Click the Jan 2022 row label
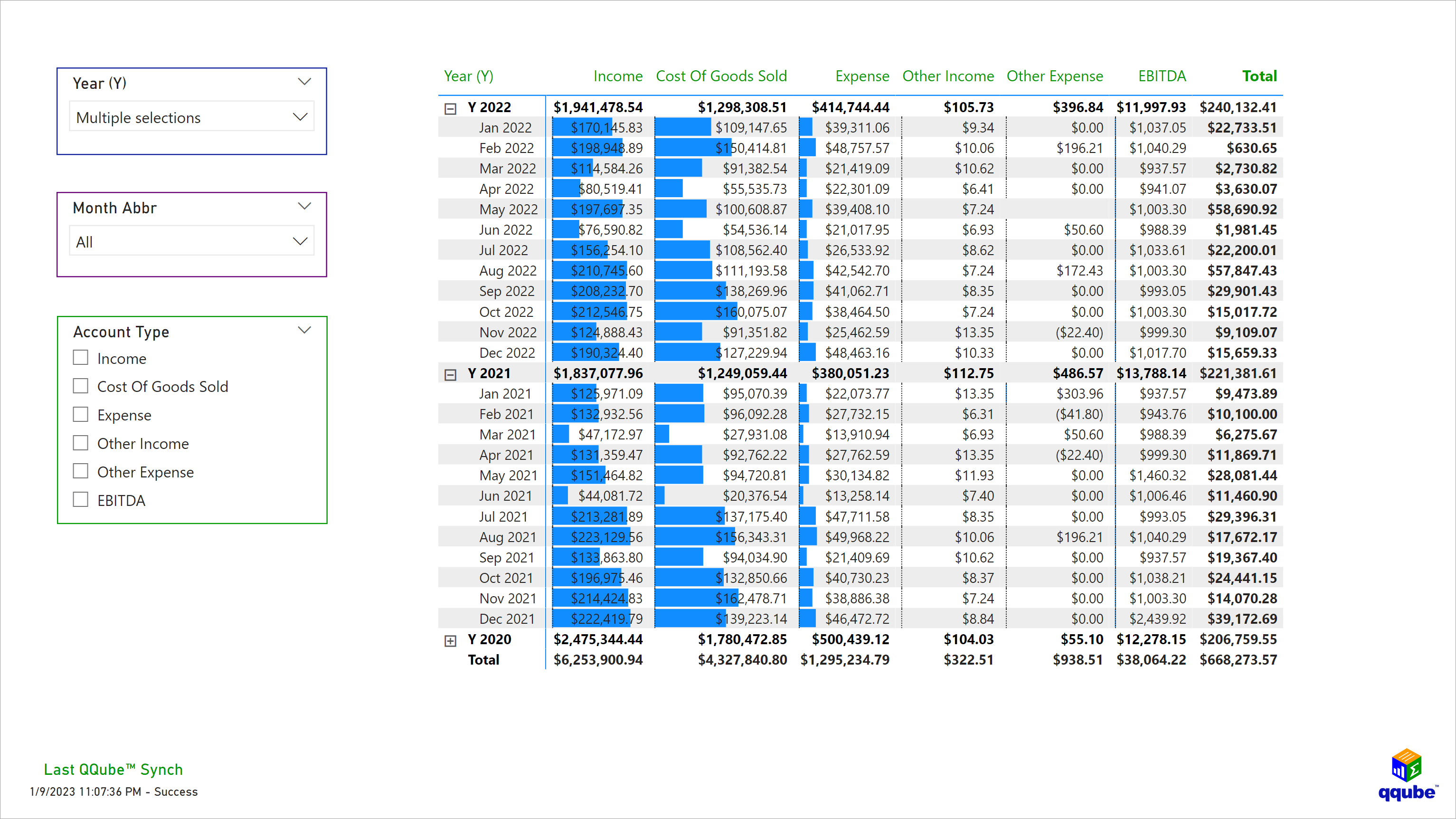1456x819 pixels. click(506, 127)
